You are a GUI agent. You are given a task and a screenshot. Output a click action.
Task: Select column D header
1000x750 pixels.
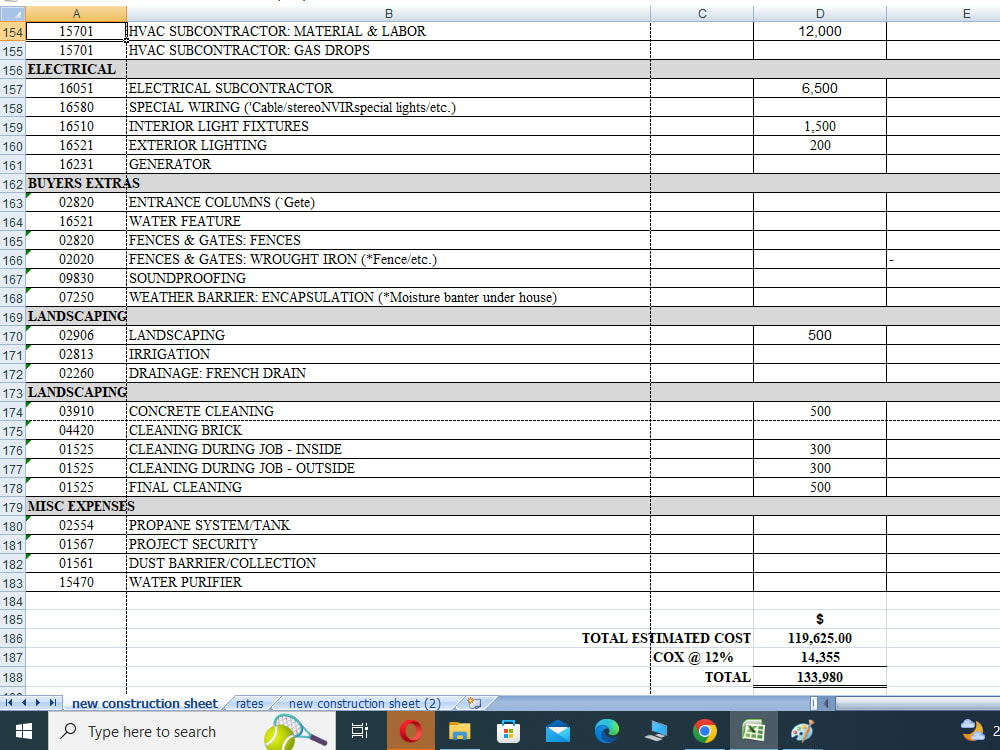[820, 13]
